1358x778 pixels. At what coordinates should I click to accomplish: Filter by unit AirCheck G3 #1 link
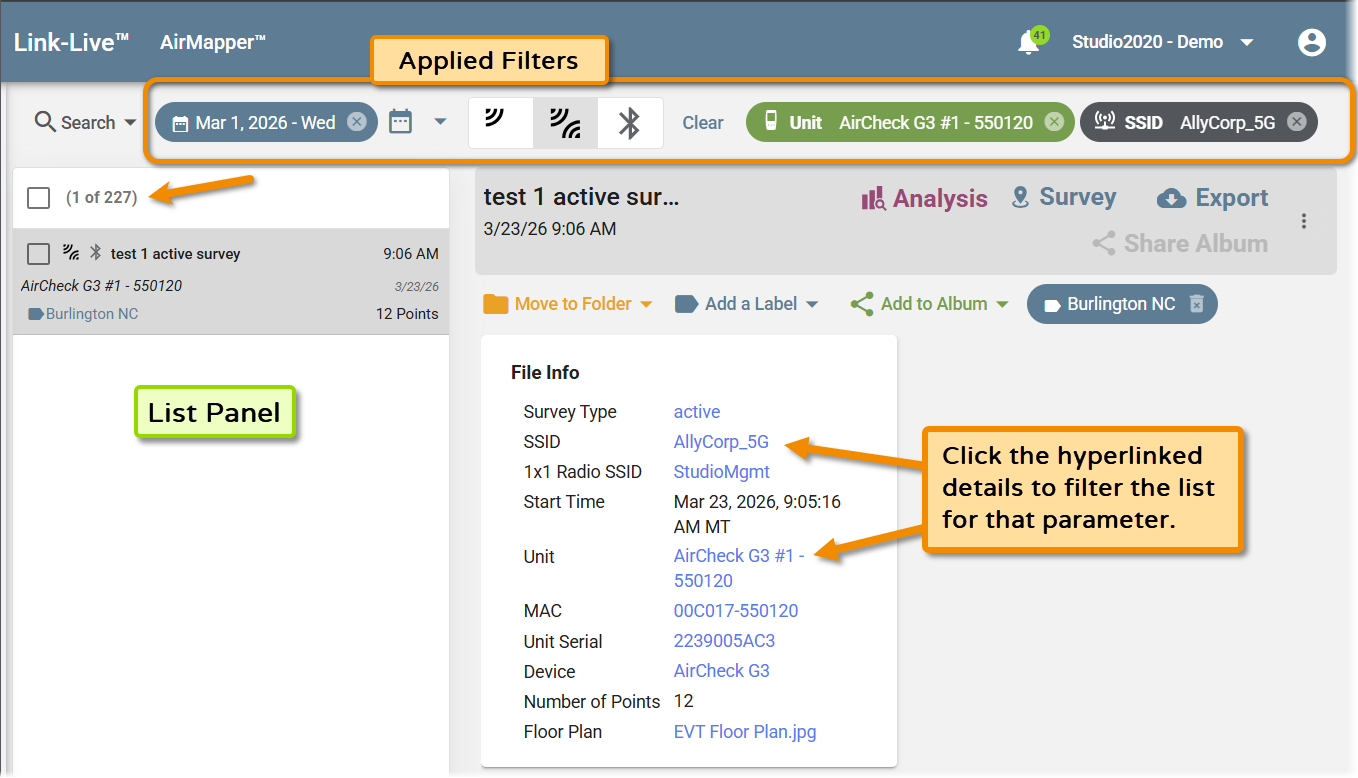739,568
